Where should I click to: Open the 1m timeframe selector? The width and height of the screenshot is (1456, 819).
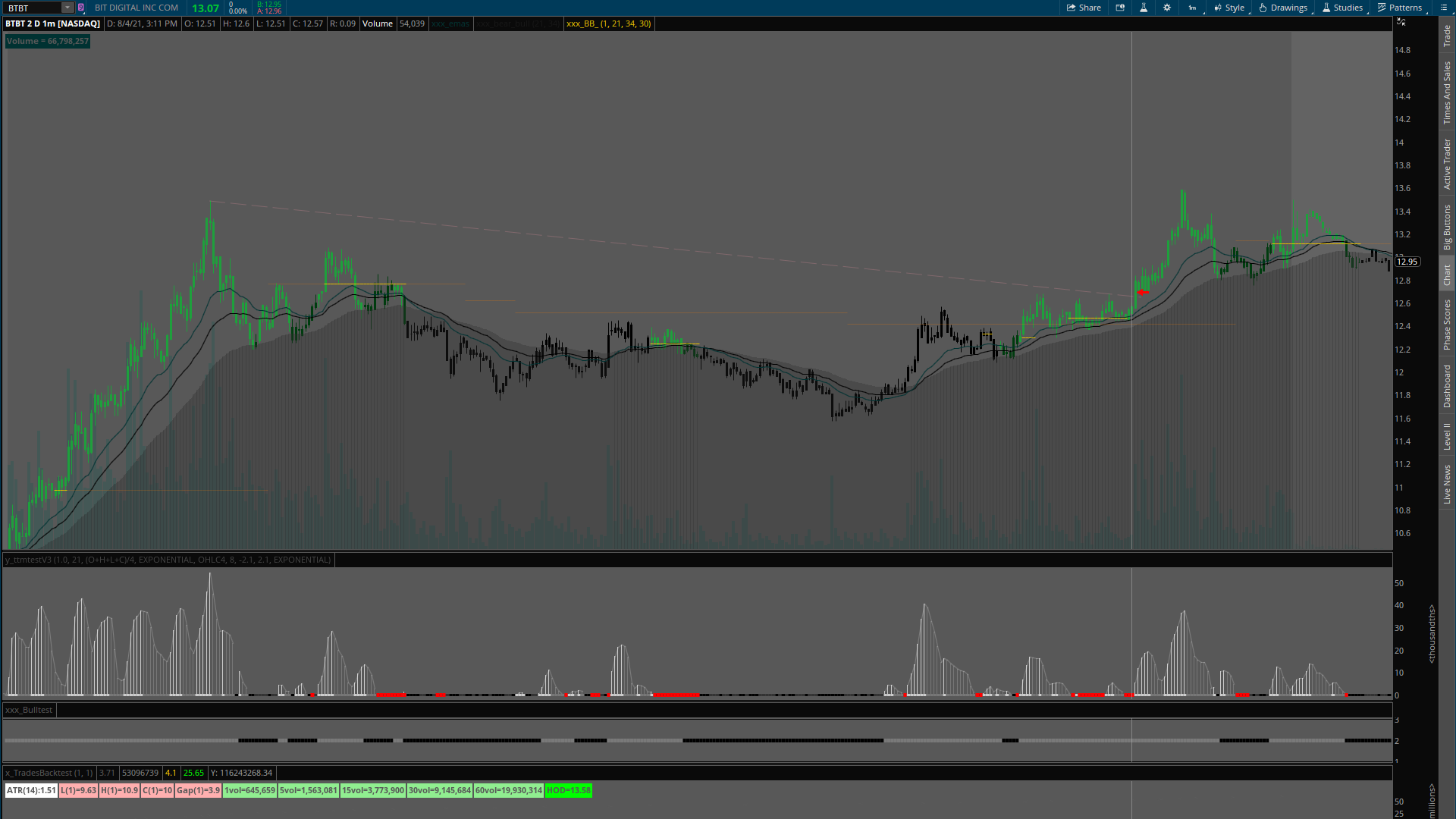(x=1192, y=8)
